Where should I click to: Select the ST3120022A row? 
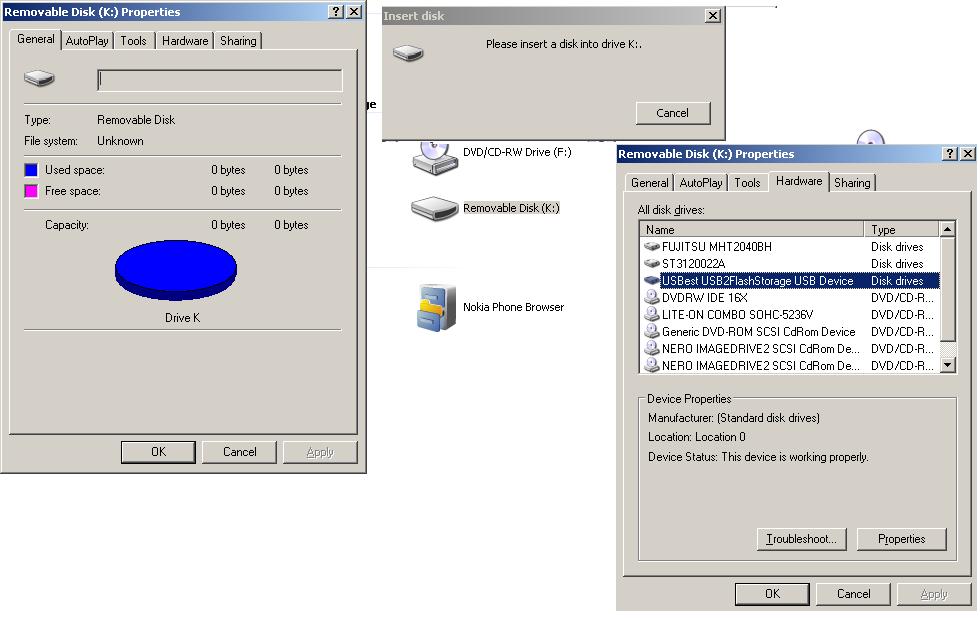(790, 264)
